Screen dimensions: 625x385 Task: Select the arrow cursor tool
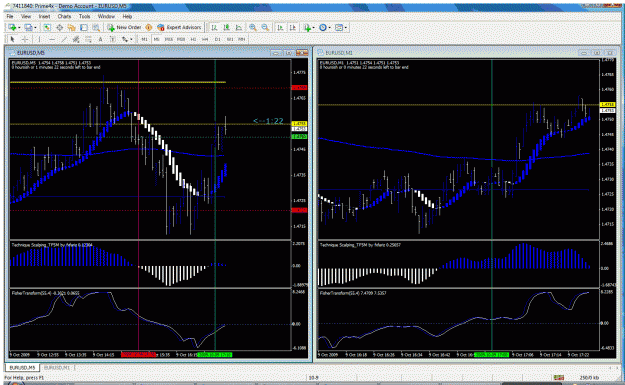(x=12, y=39)
